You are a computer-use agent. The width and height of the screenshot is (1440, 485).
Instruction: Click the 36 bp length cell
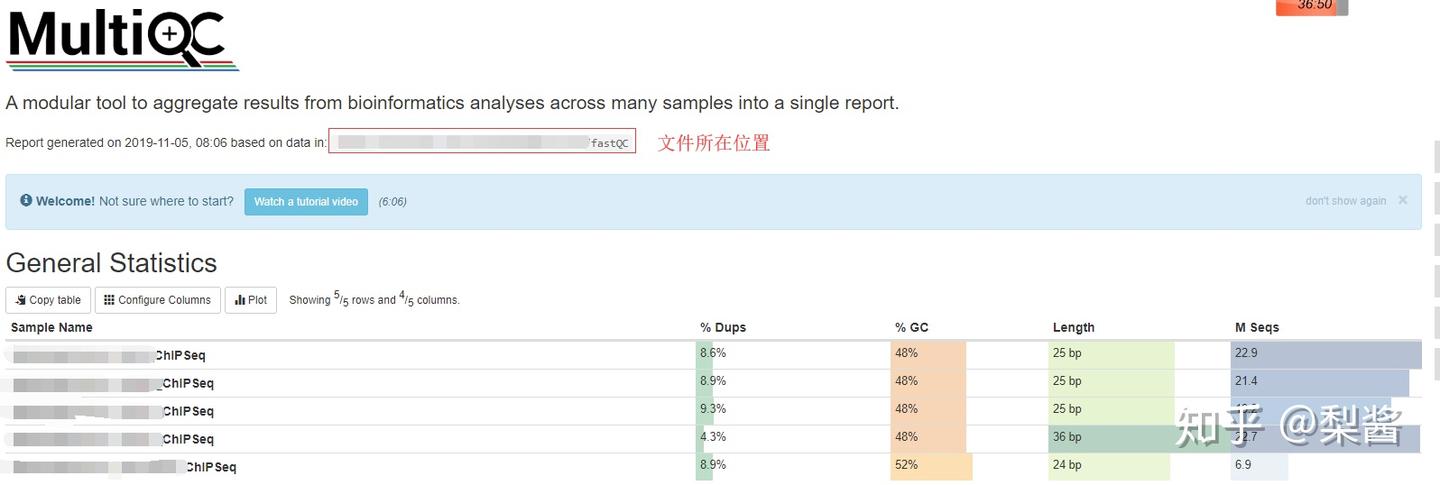coord(1067,437)
